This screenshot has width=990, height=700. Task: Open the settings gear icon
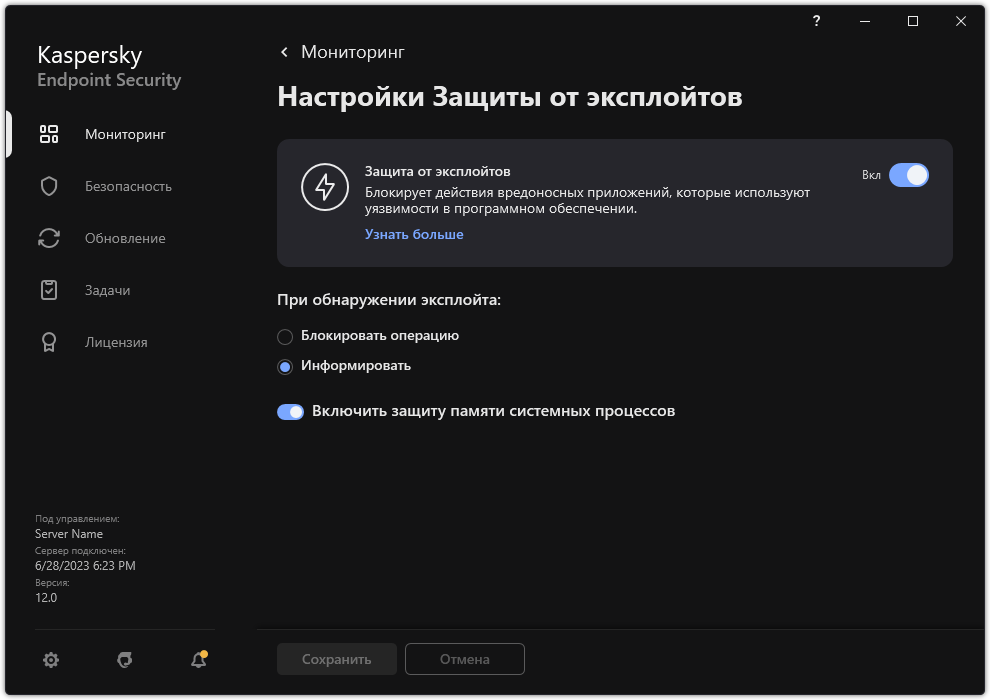coord(51,660)
